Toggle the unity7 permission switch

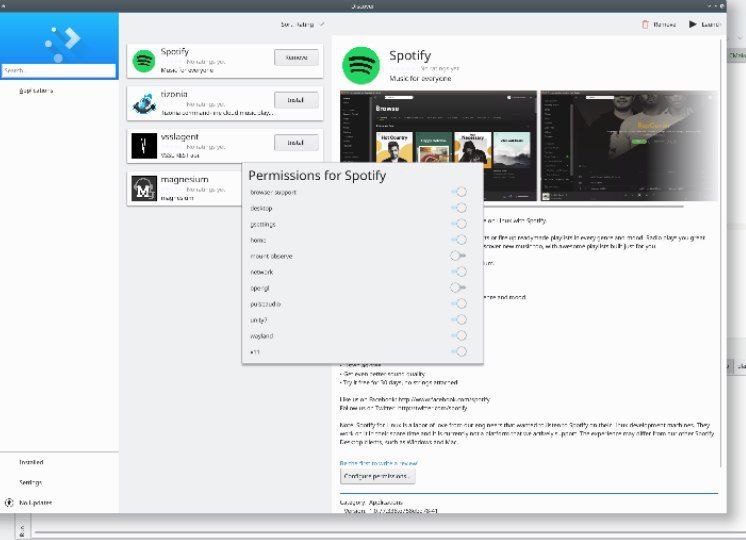pyautogui.click(x=459, y=320)
